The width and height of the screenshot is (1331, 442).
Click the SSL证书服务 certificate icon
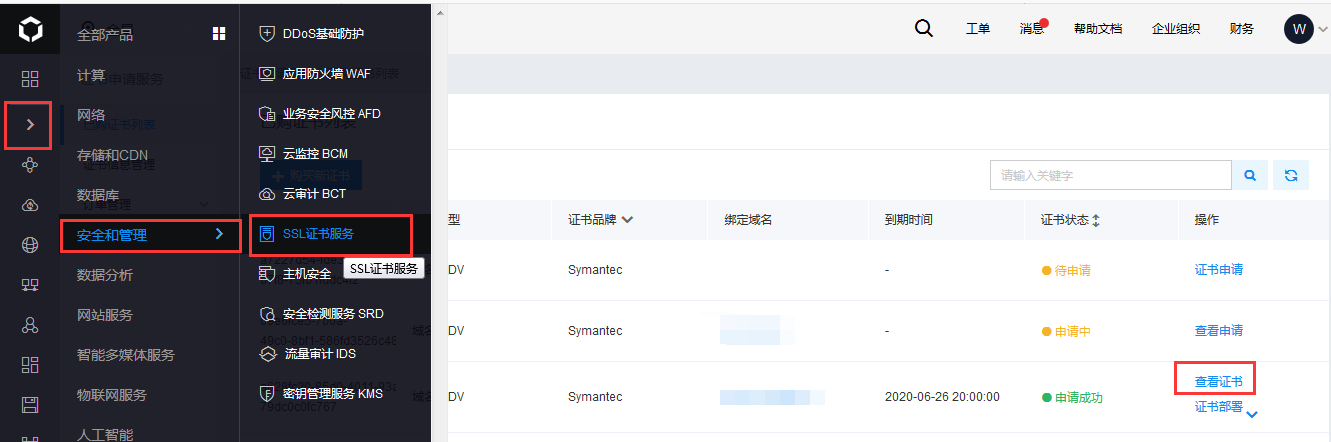(267, 234)
